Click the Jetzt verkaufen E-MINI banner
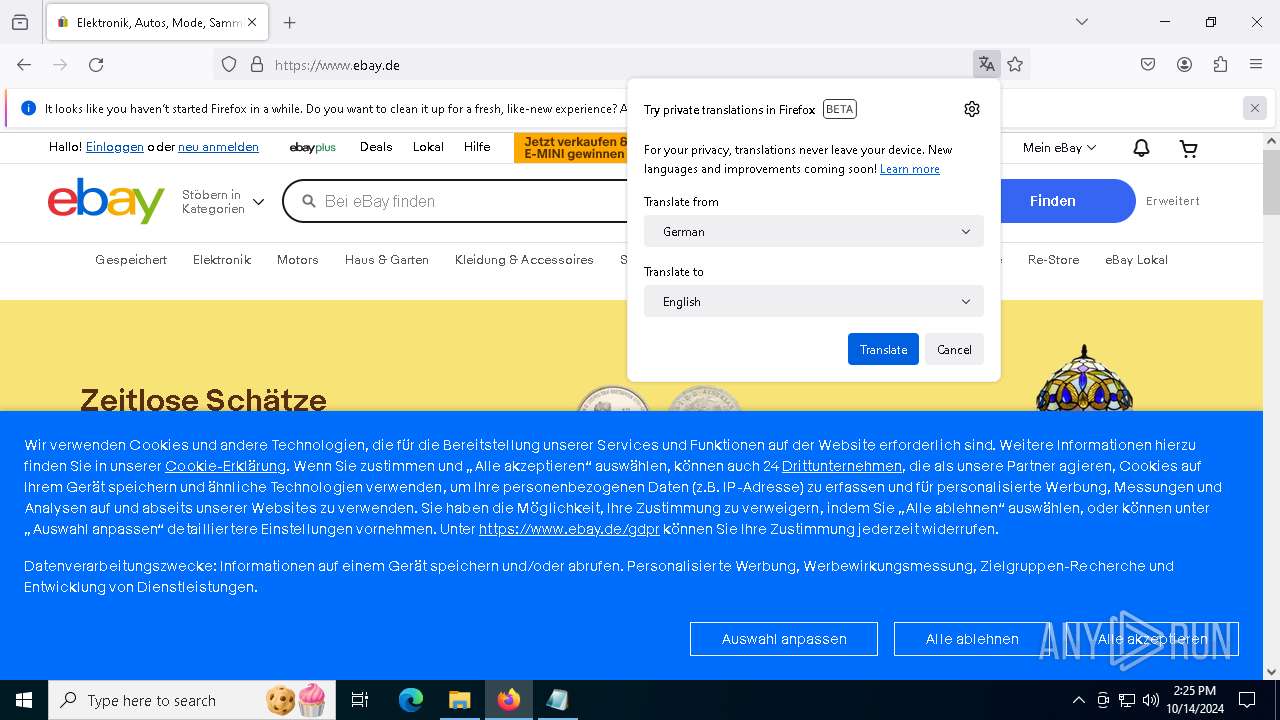 pos(571,148)
